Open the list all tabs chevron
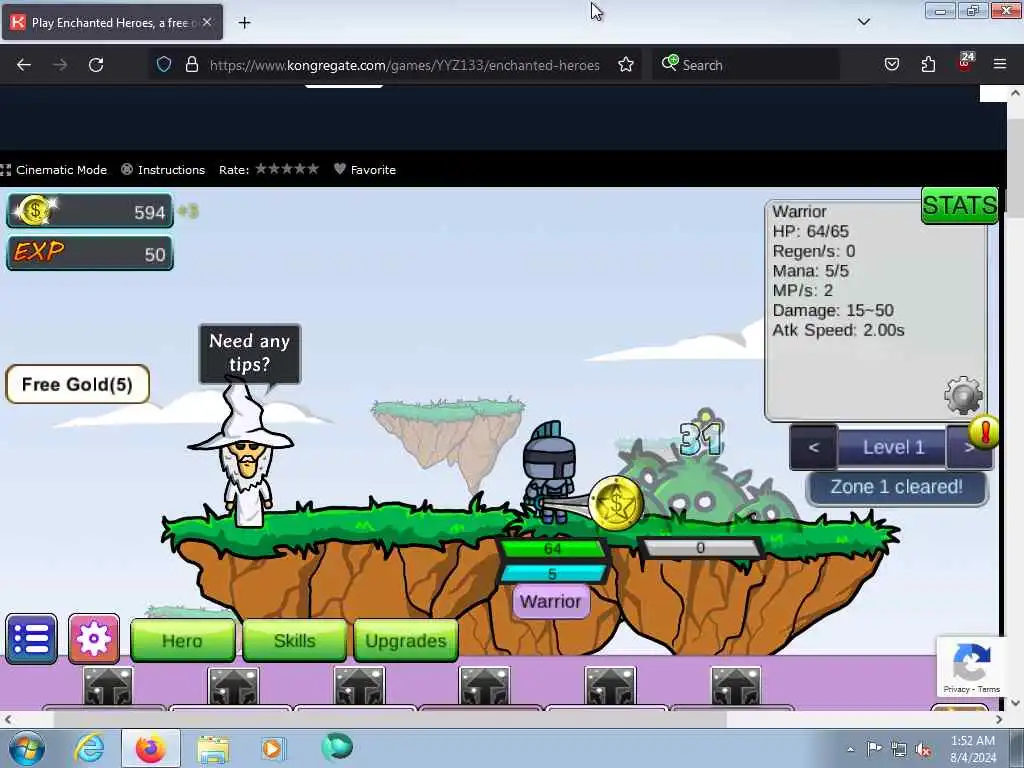This screenshot has width=1024, height=768. [x=863, y=22]
